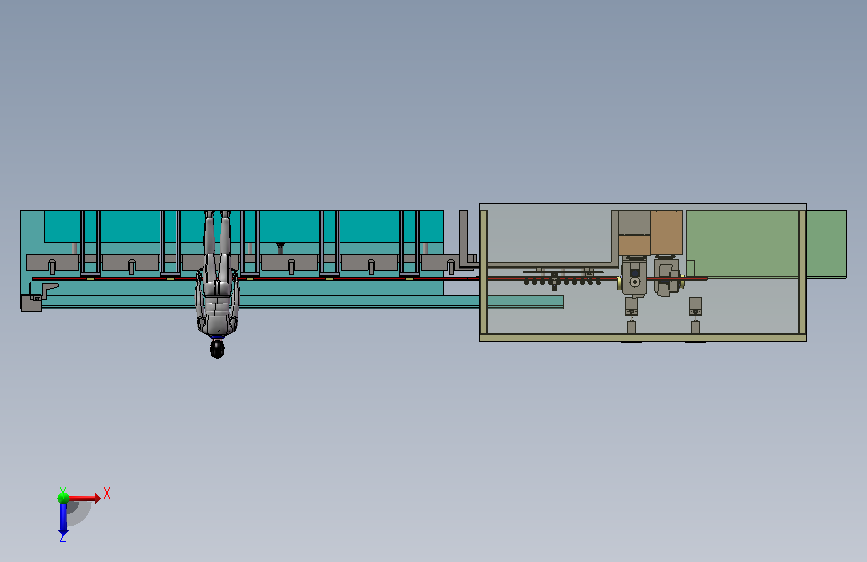Viewport: 867px width, 562px height.
Task: Select the row of black rollers on the red rod
Action: [562, 282]
